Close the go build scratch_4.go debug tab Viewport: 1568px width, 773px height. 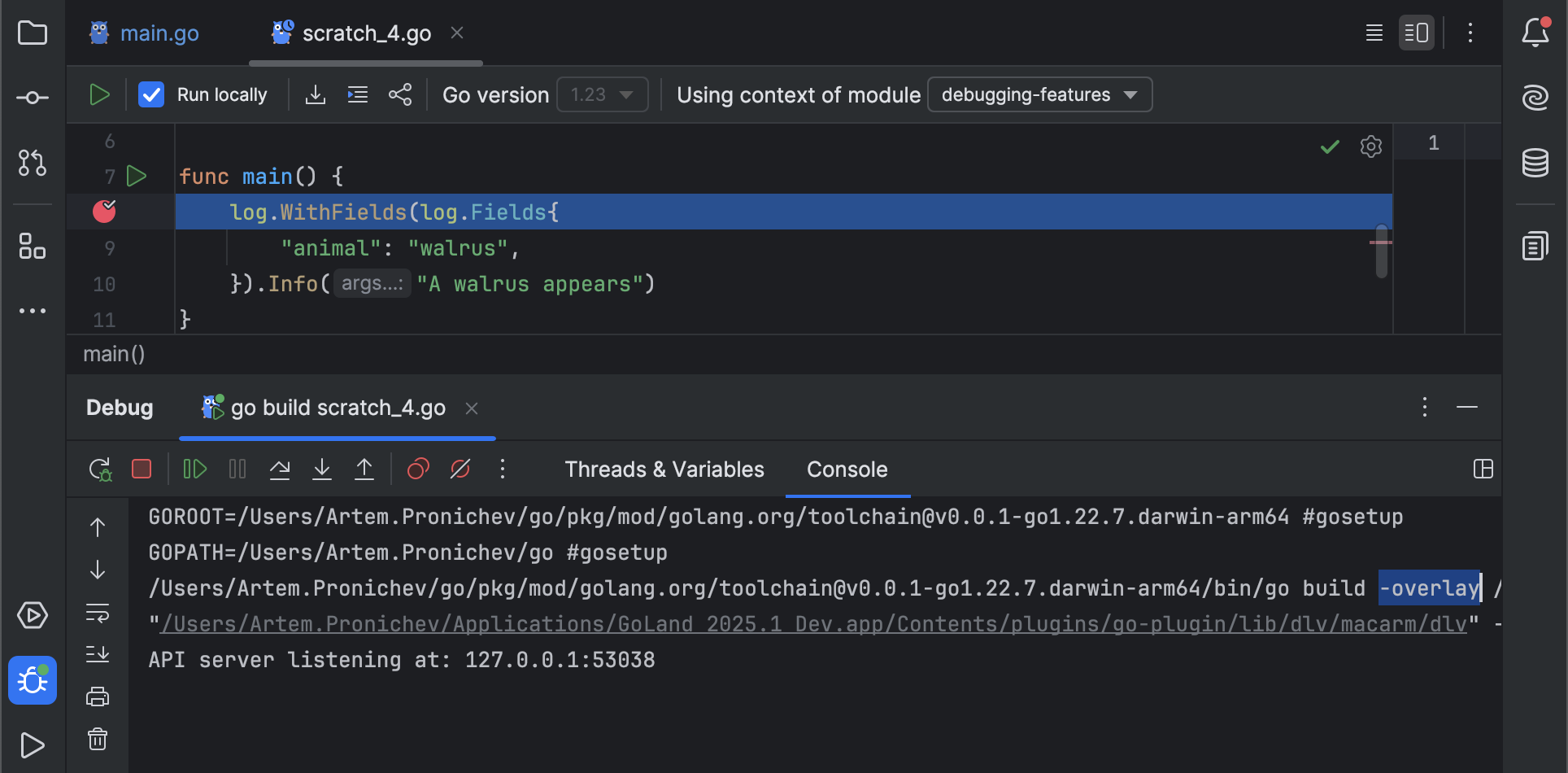472,408
